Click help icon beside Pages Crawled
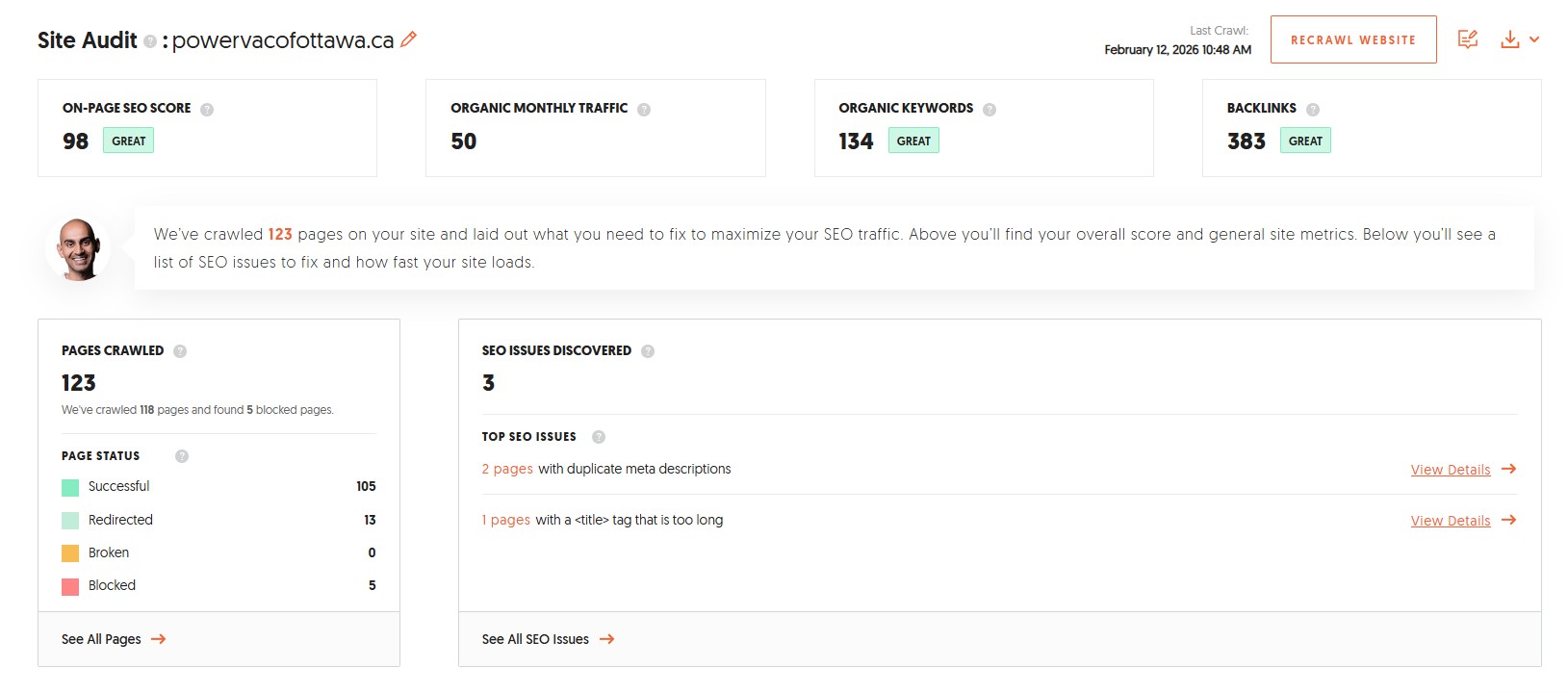The height and width of the screenshot is (693, 1568). pos(180,351)
